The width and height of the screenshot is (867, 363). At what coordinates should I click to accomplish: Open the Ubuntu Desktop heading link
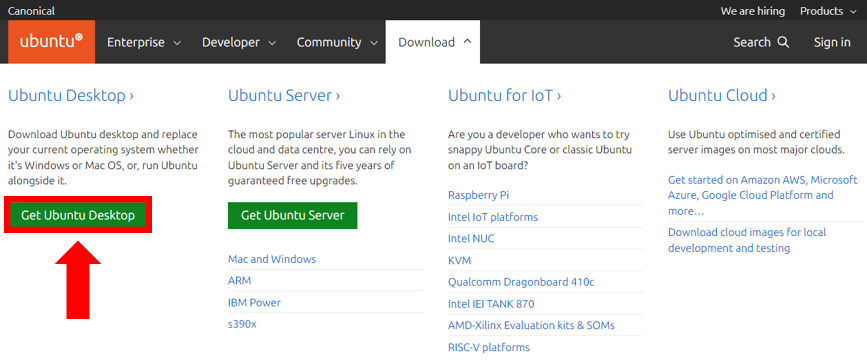click(71, 96)
